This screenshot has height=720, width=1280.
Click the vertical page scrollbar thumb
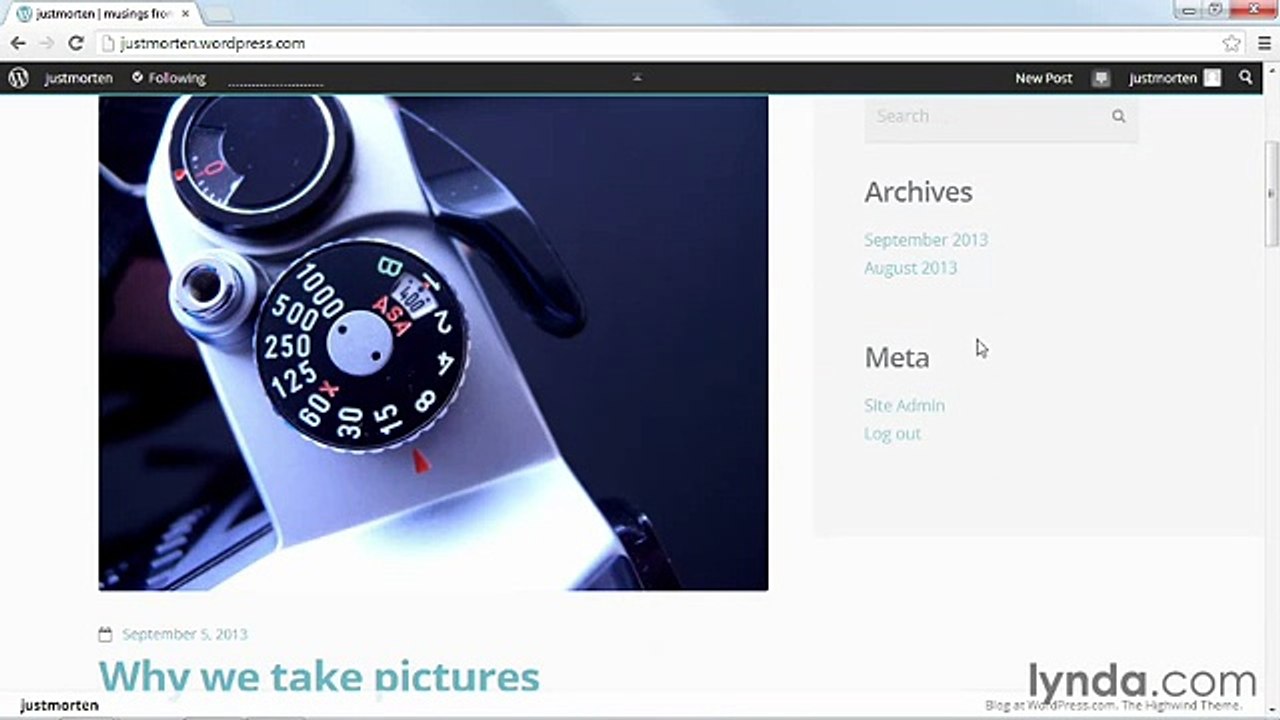coord(1271,194)
